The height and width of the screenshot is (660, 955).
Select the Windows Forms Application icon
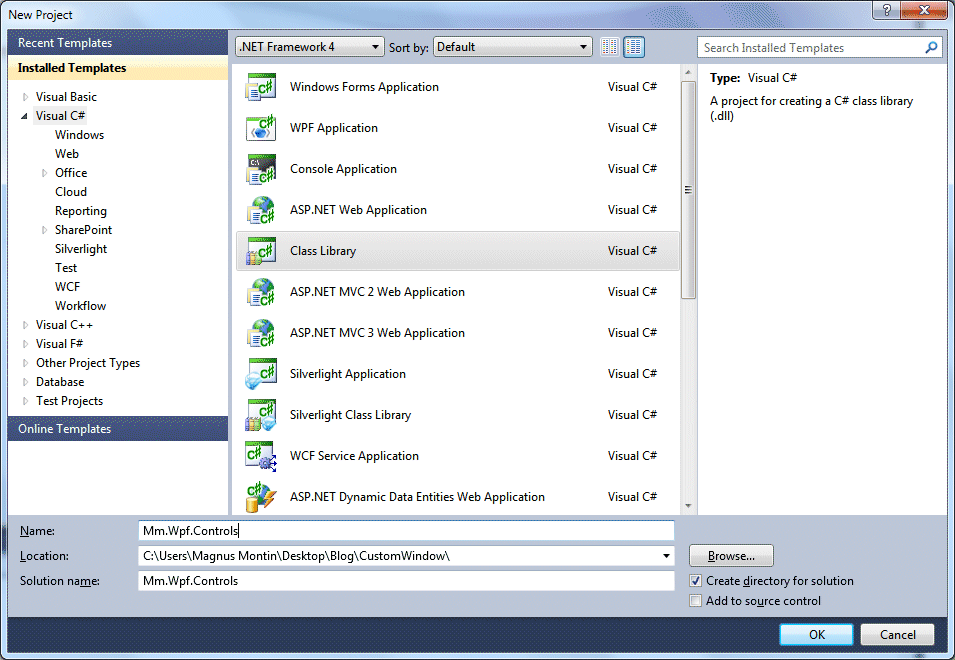pos(260,87)
